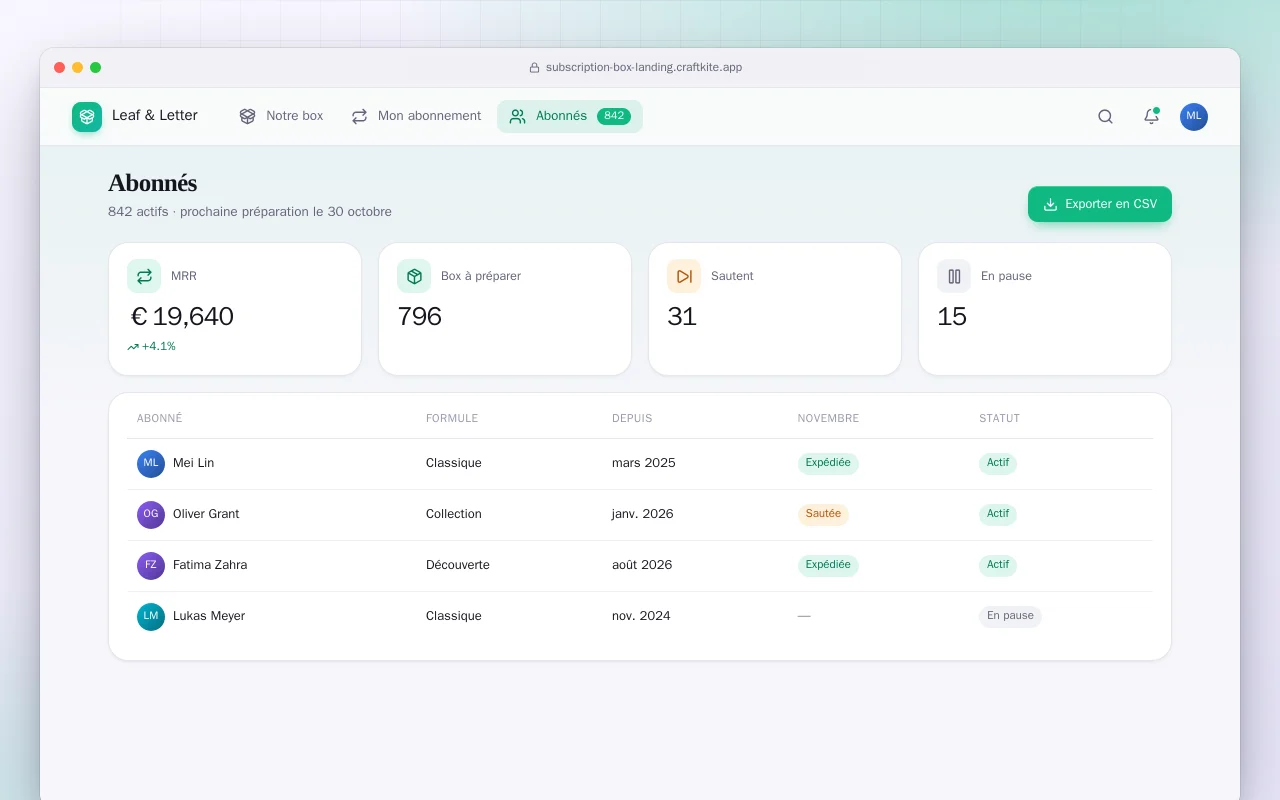
Task: Click the 842 badge on Abonnés tab
Action: point(614,116)
